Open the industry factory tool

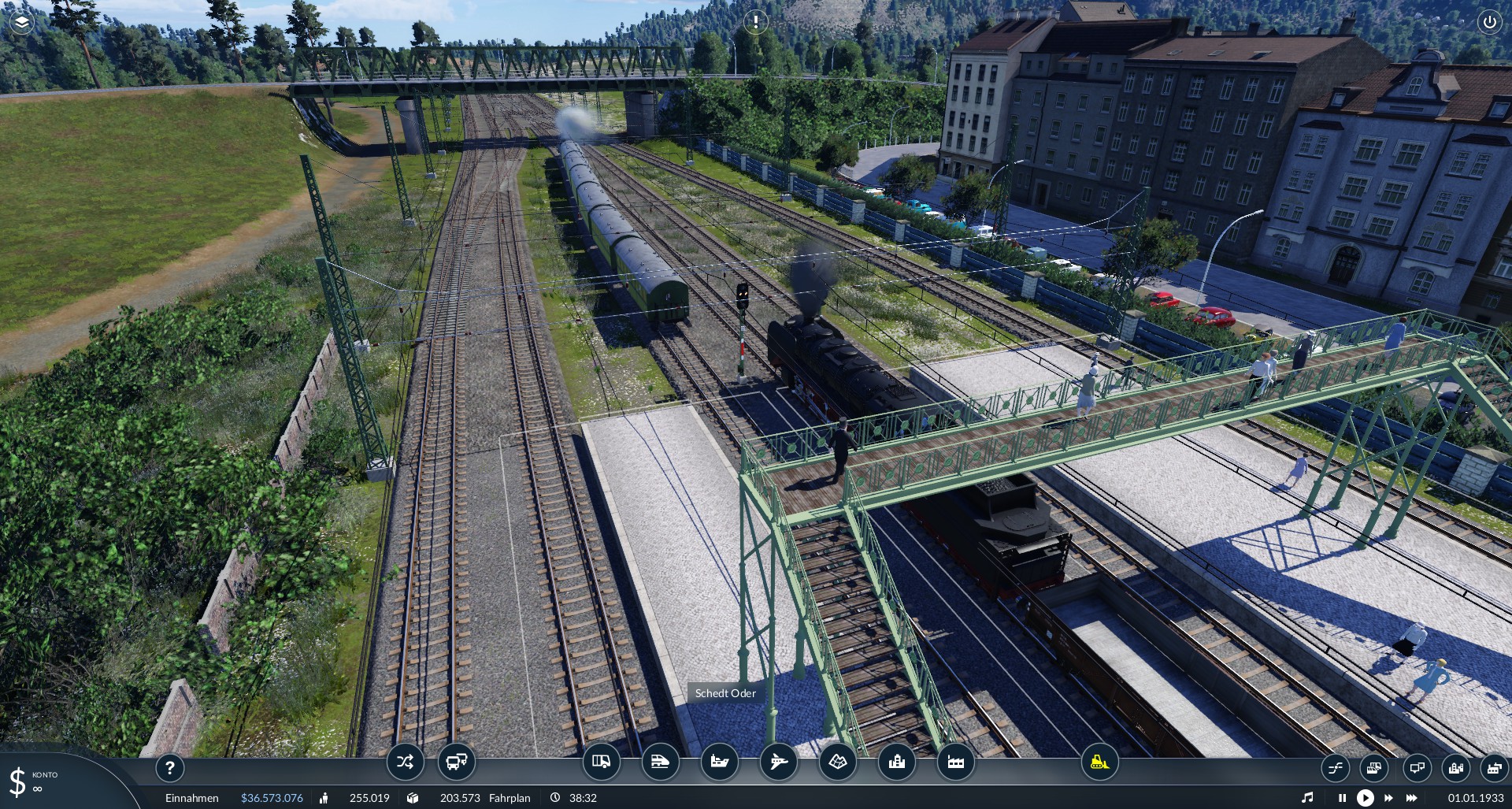[955, 762]
